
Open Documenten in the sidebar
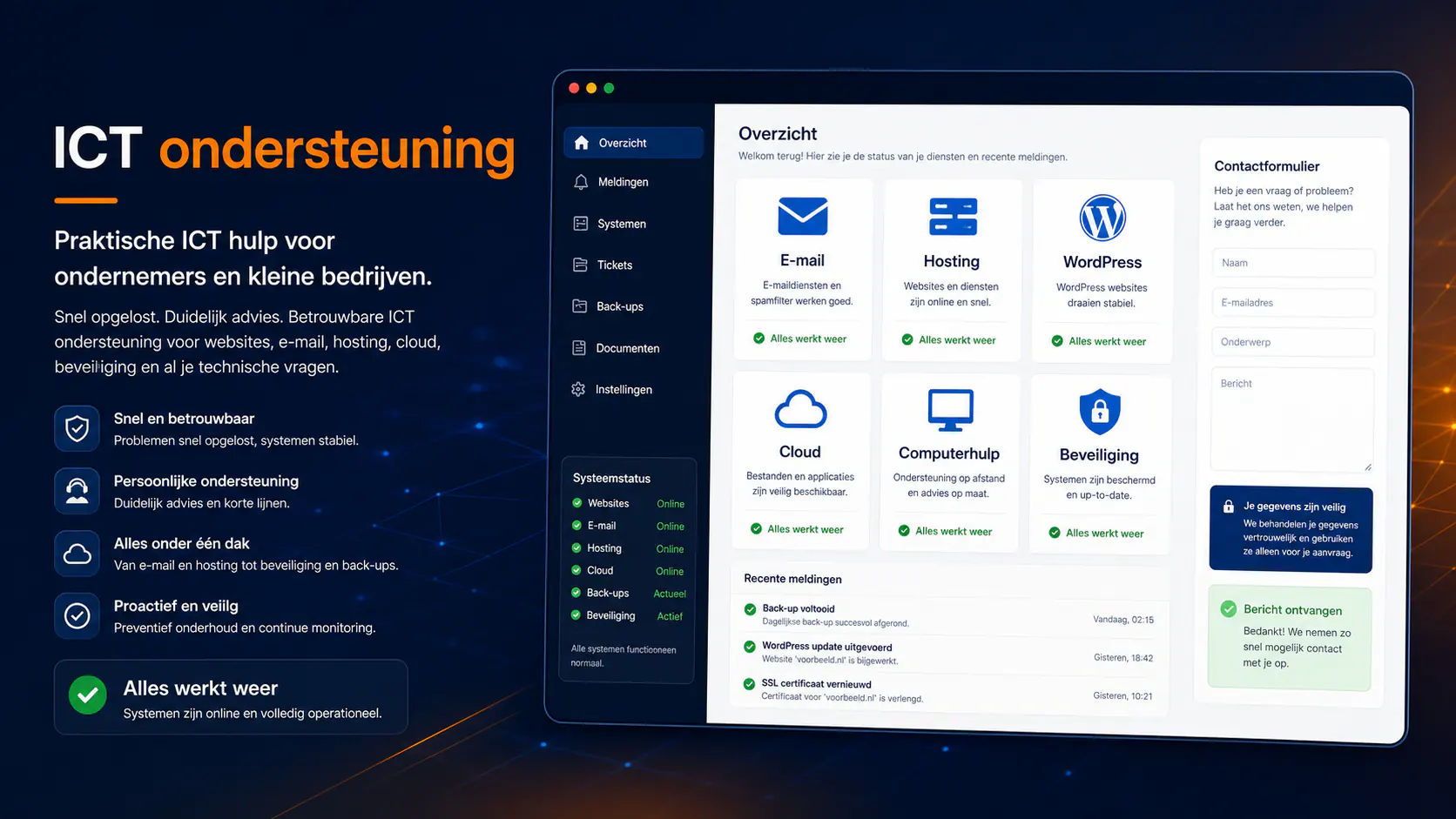click(628, 348)
